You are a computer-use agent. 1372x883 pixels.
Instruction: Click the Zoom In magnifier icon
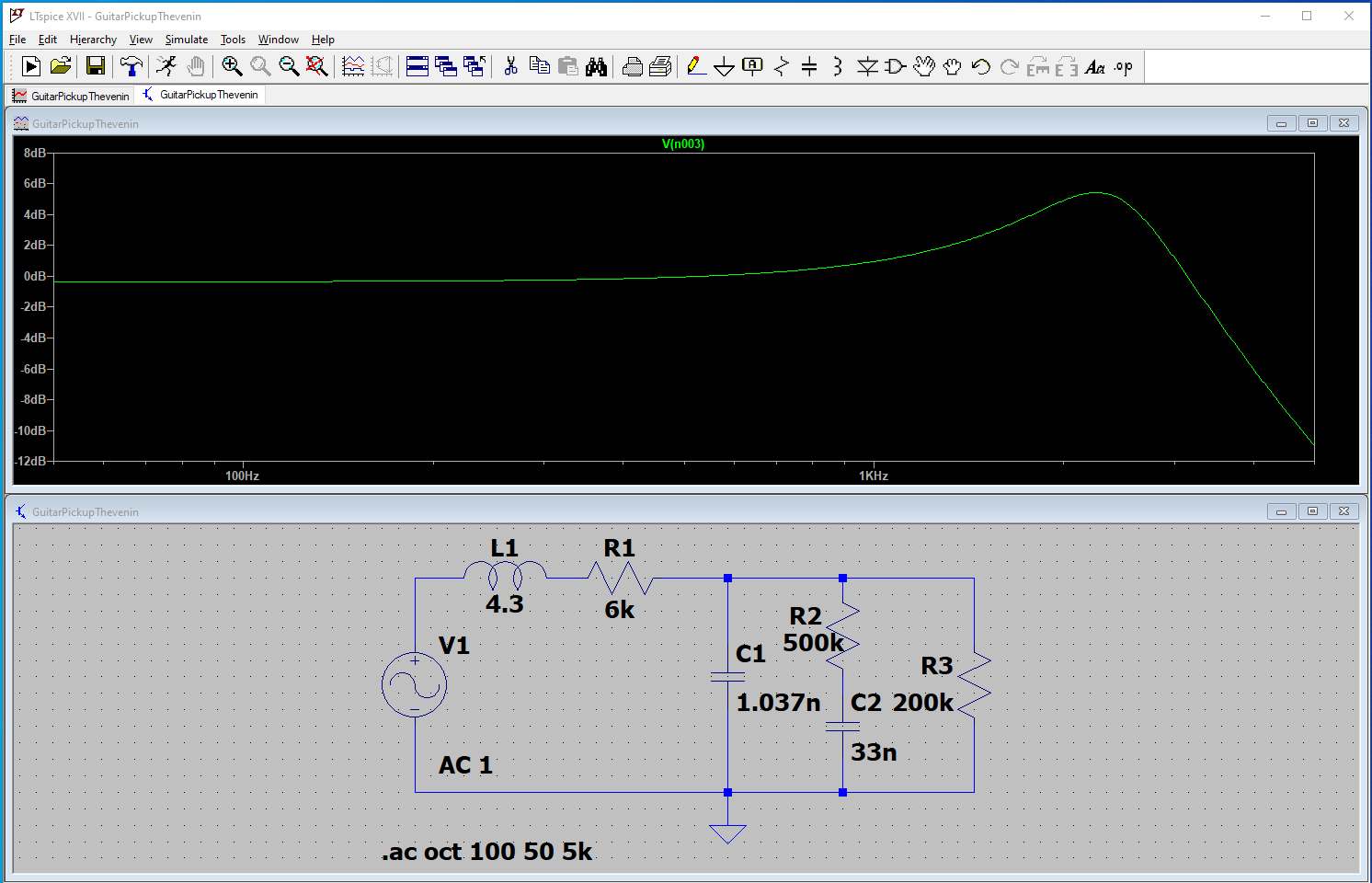coord(232,66)
